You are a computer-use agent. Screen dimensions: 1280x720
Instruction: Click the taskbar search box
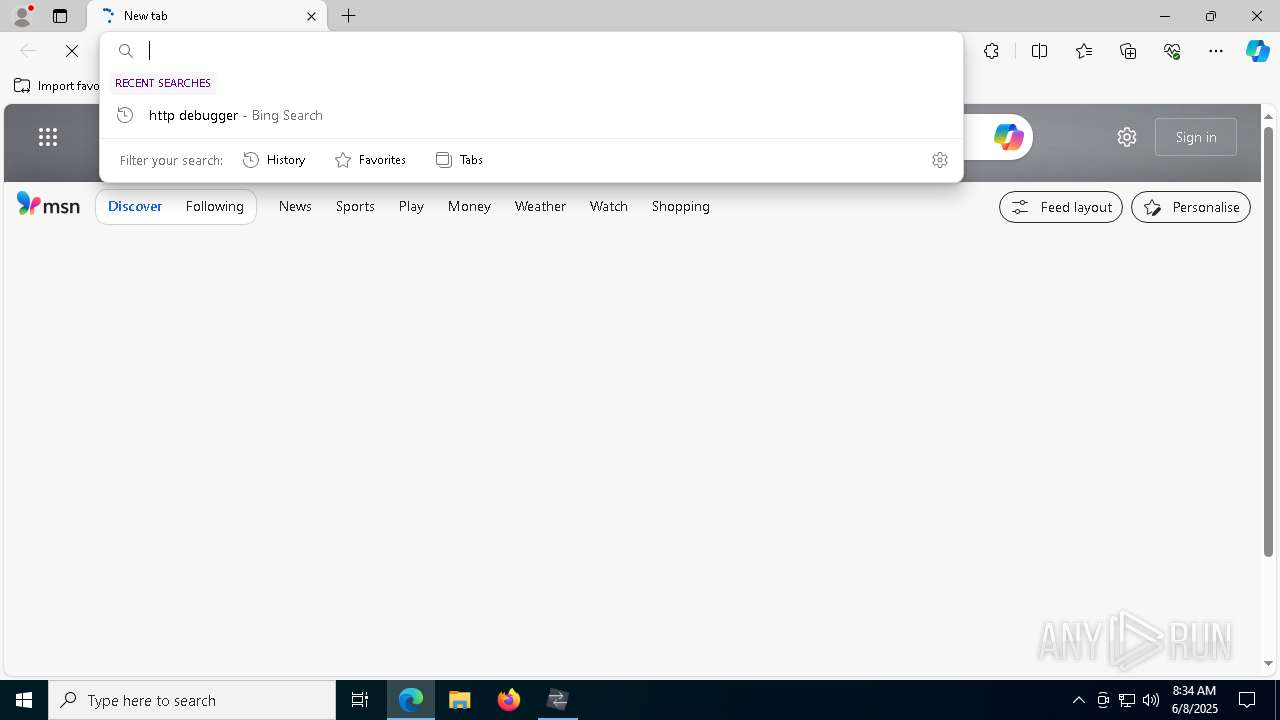coord(192,700)
